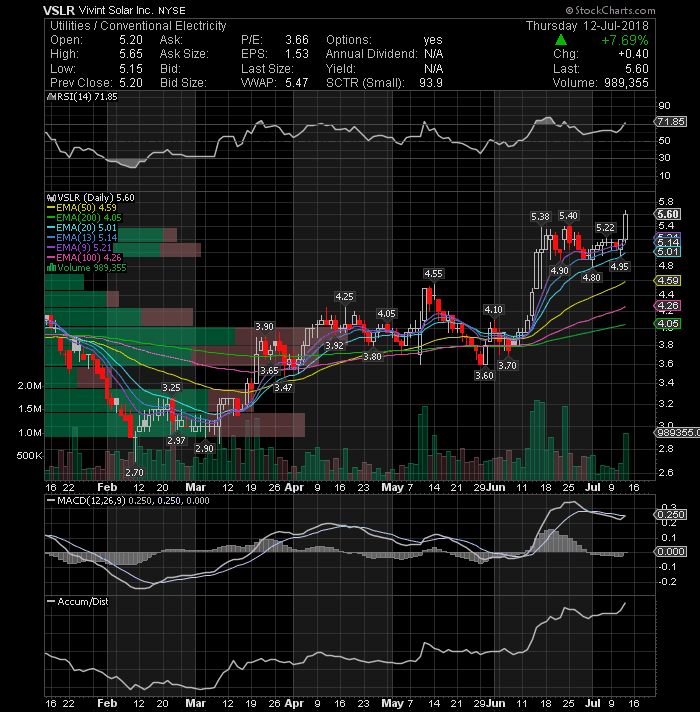Click the Last price value in header
This screenshot has width=700, height=712.
pos(637,69)
